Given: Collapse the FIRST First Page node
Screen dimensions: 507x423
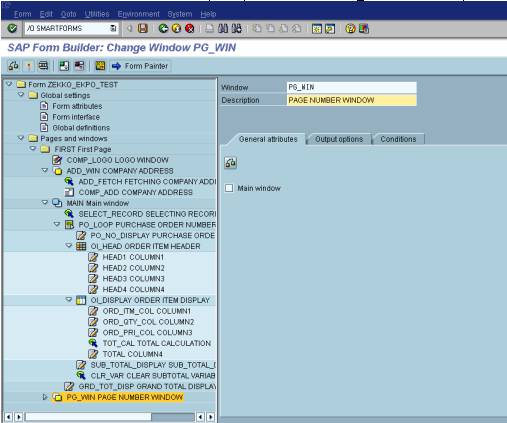Looking at the screenshot, I should (x=33, y=148).
